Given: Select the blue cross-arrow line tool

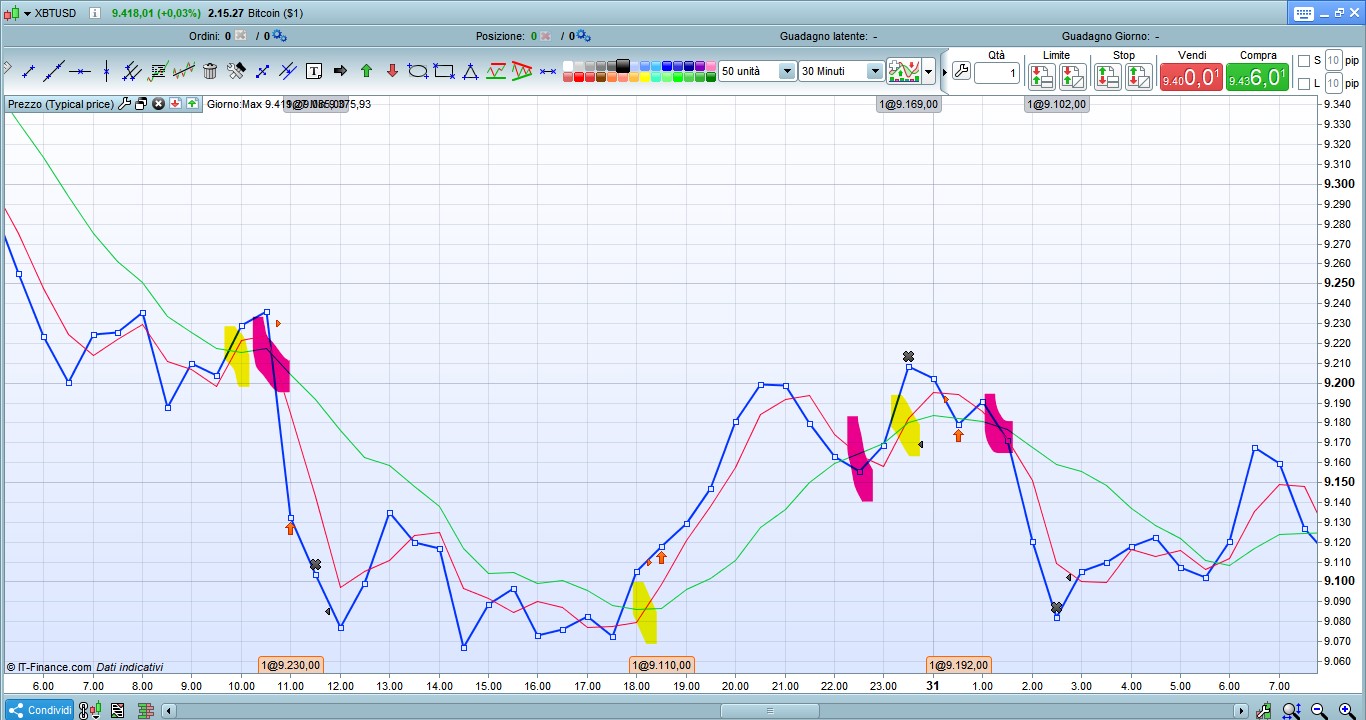Looking at the screenshot, I should (262, 71).
